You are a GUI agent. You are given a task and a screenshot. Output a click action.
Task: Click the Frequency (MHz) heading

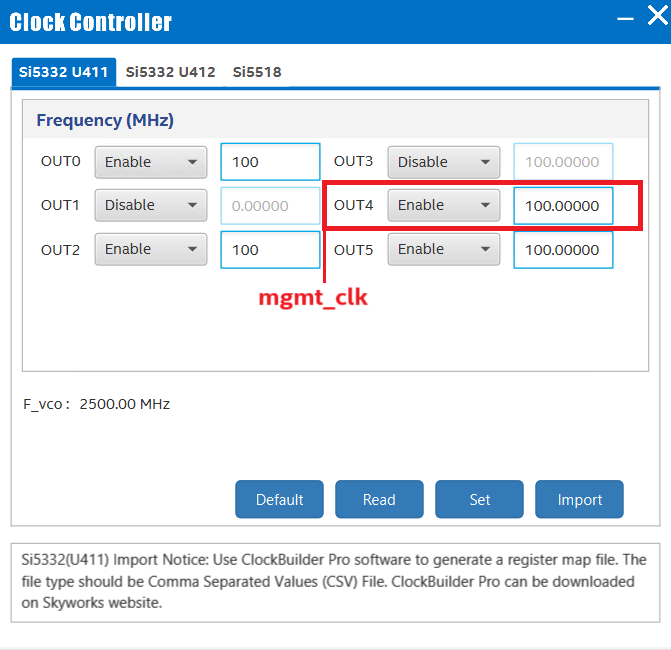point(105,120)
